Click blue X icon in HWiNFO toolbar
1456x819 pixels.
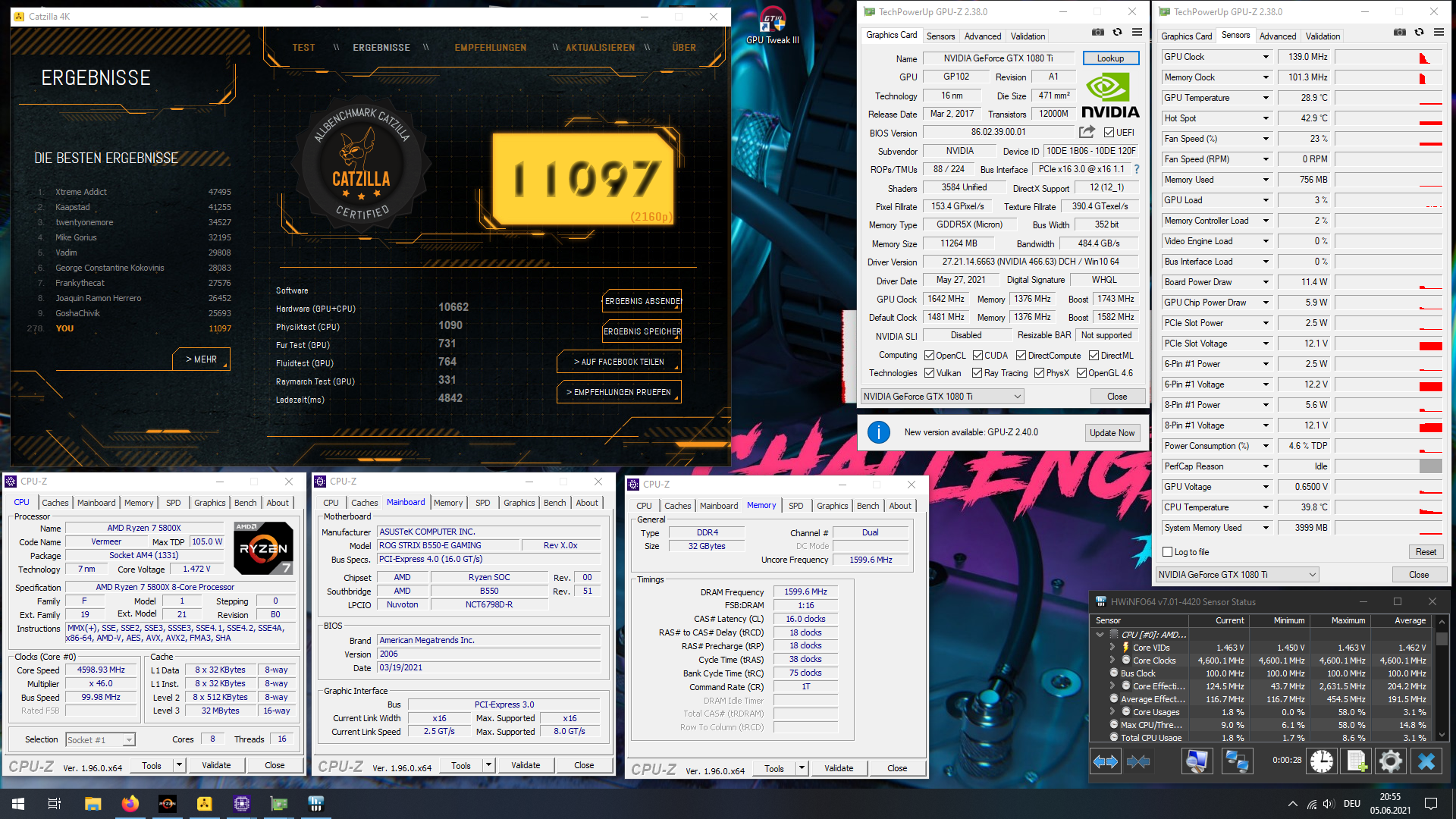pyautogui.click(x=1426, y=761)
